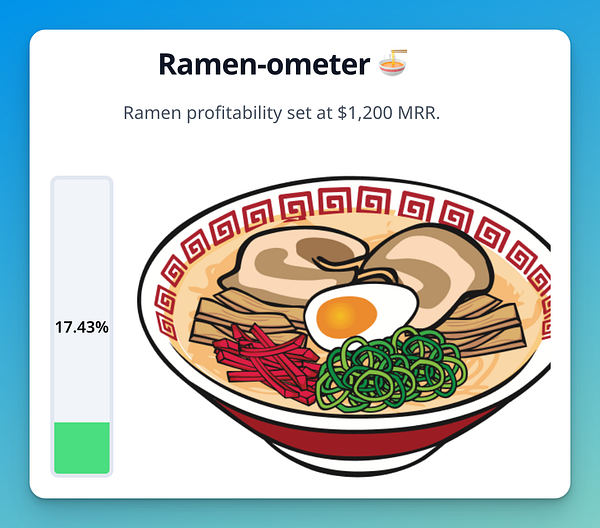The width and height of the screenshot is (600, 528).
Task: Click the ramen bowl emoji beside title
Action: pyautogui.click(x=393, y=63)
